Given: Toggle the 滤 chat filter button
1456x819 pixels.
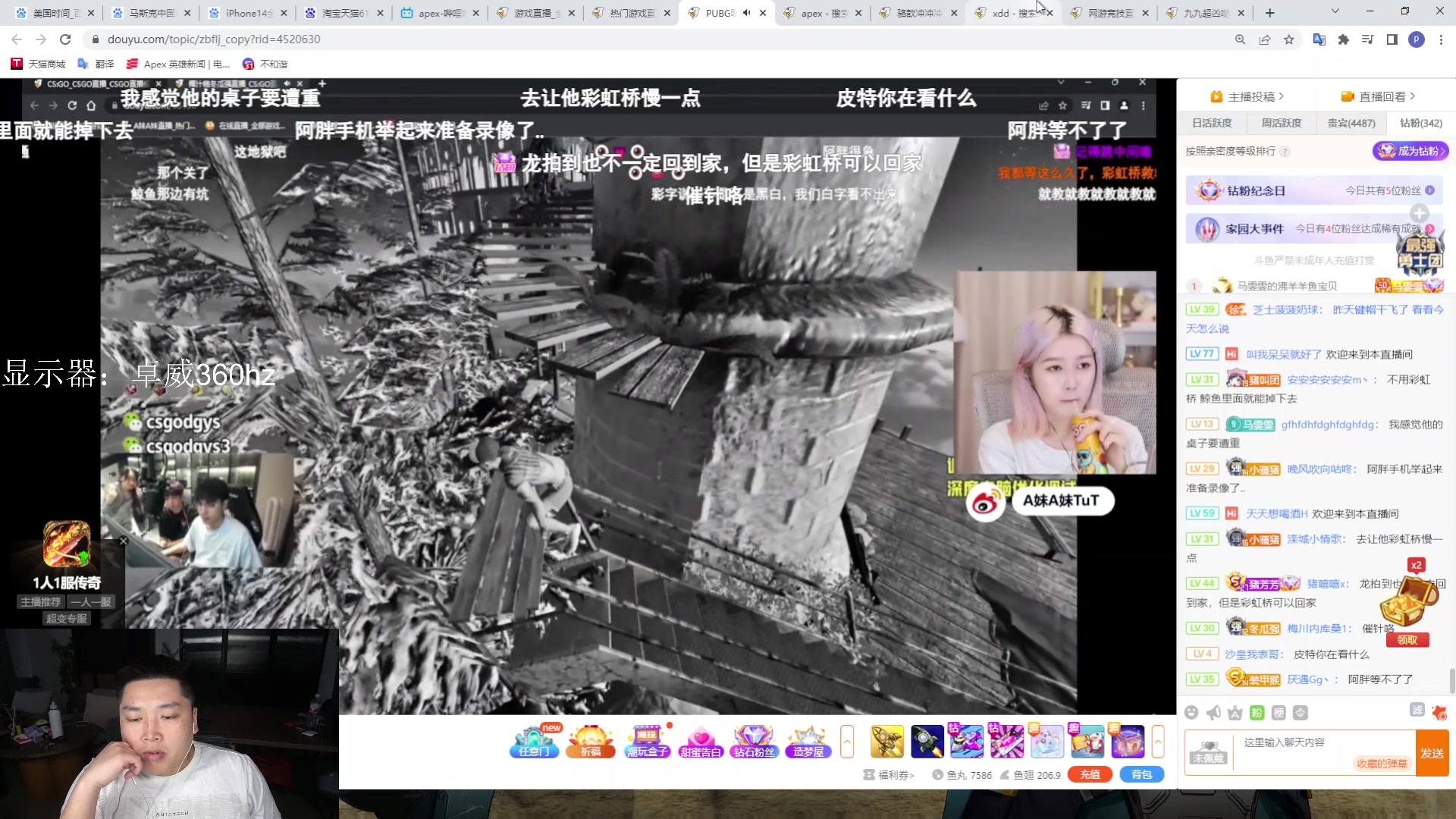Looking at the screenshot, I should pyautogui.click(x=1417, y=709).
